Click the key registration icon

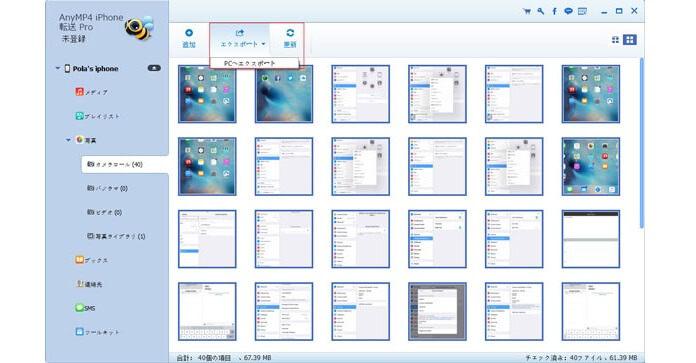point(541,12)
